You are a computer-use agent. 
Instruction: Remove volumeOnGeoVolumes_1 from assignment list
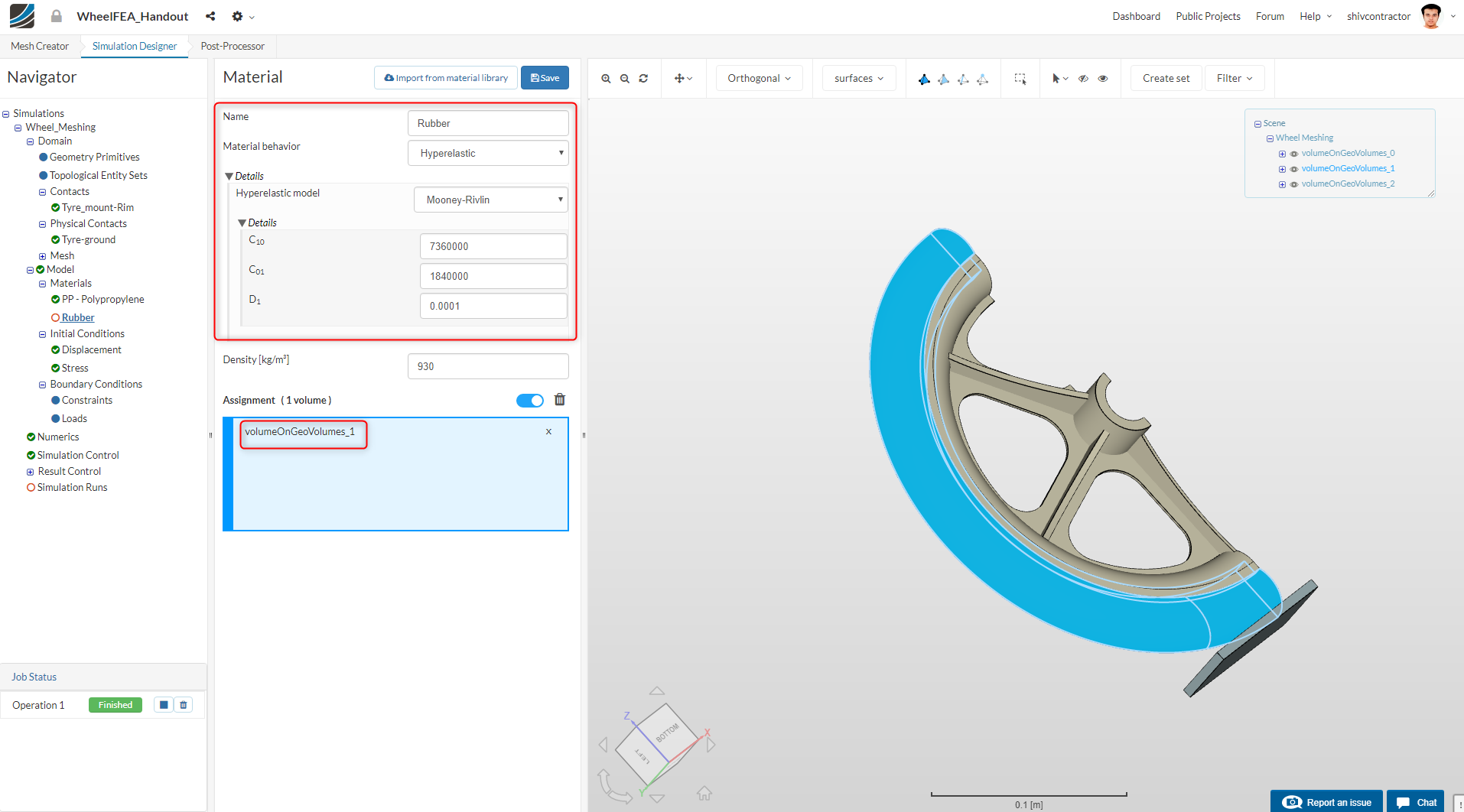(x=548, y=432)
